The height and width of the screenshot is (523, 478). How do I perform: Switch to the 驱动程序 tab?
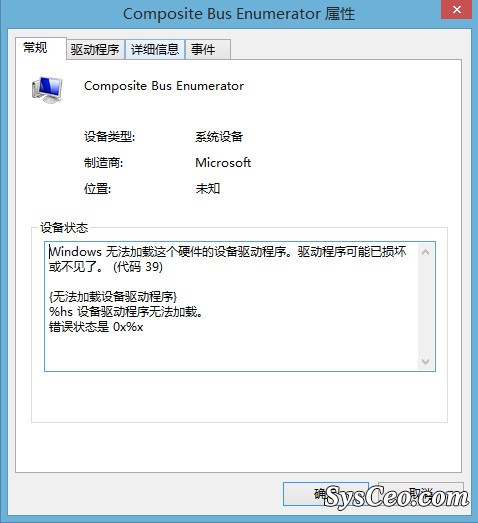(x=95, y=50)
